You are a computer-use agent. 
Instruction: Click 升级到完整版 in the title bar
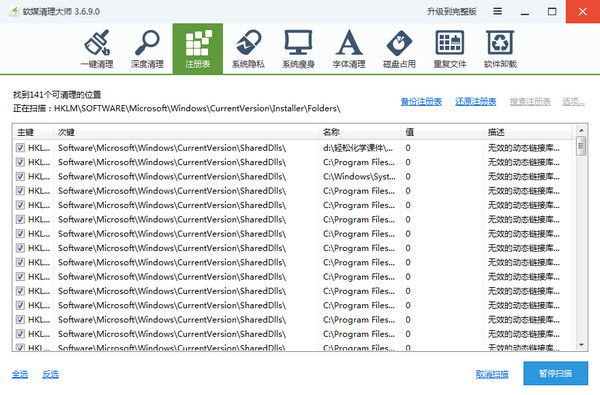452,11
